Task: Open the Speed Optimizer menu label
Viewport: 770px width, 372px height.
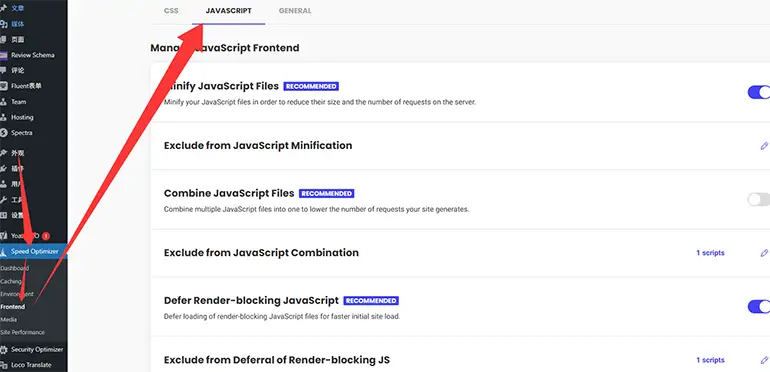Action: 35,252
